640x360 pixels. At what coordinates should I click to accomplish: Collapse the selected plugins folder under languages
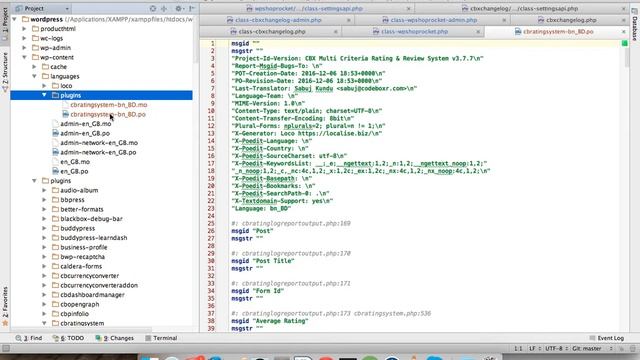tap(44, 95)
